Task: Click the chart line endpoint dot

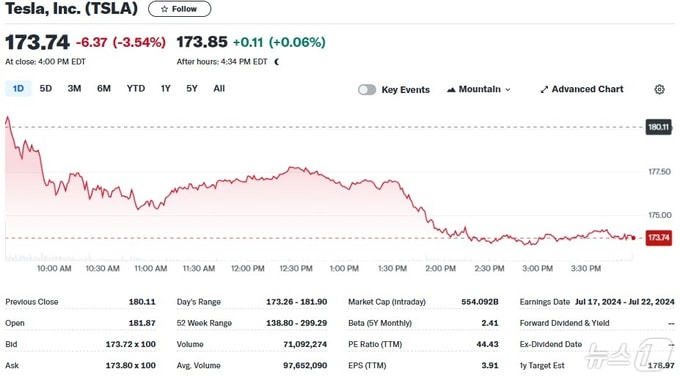Action: click(634, 238)
